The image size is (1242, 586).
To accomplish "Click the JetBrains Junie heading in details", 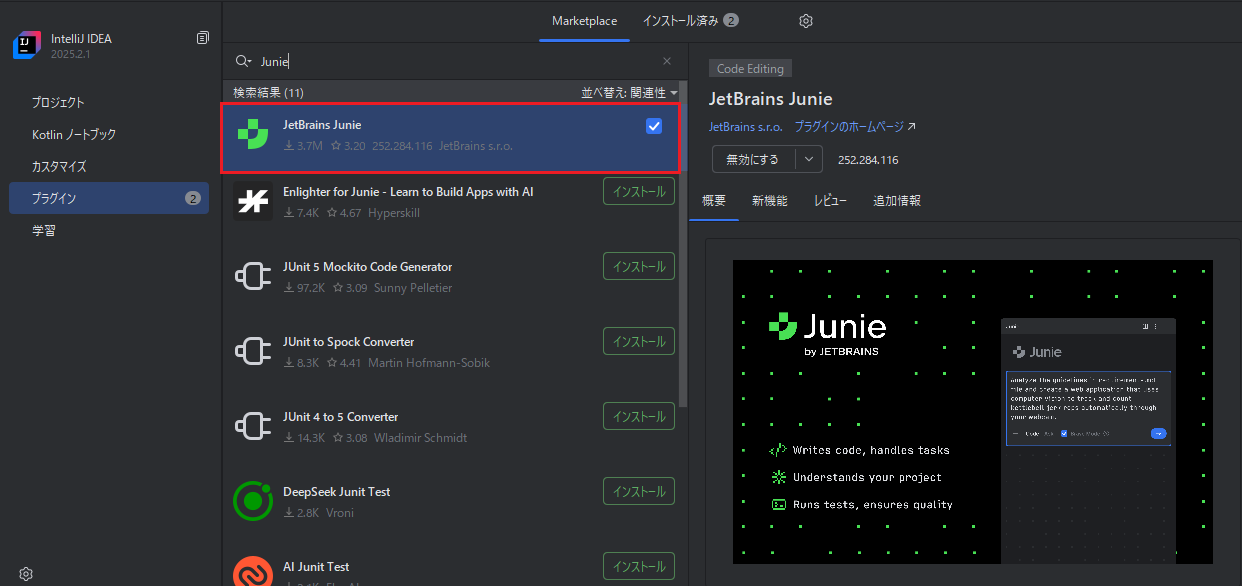I will [771, 99].
